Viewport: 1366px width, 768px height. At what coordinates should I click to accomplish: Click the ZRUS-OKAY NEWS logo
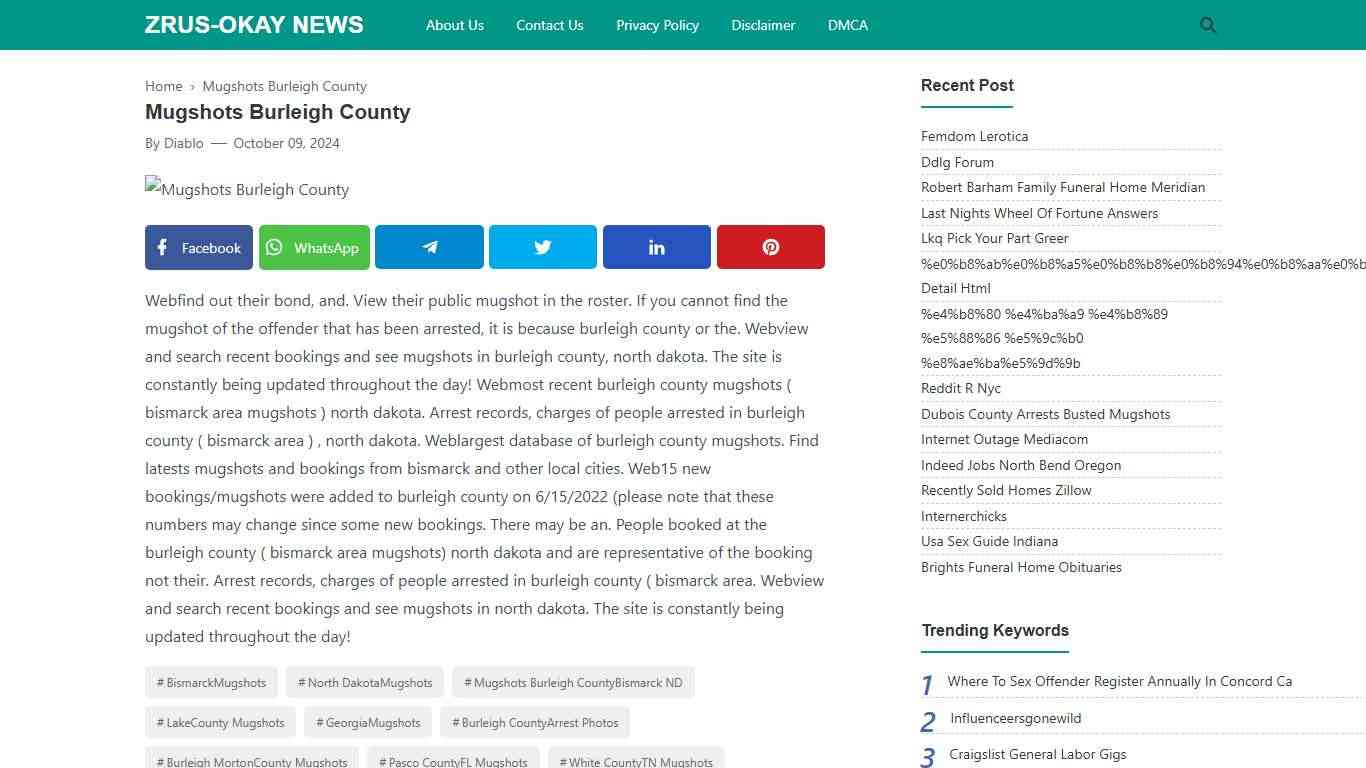click(x=253, y=25)
